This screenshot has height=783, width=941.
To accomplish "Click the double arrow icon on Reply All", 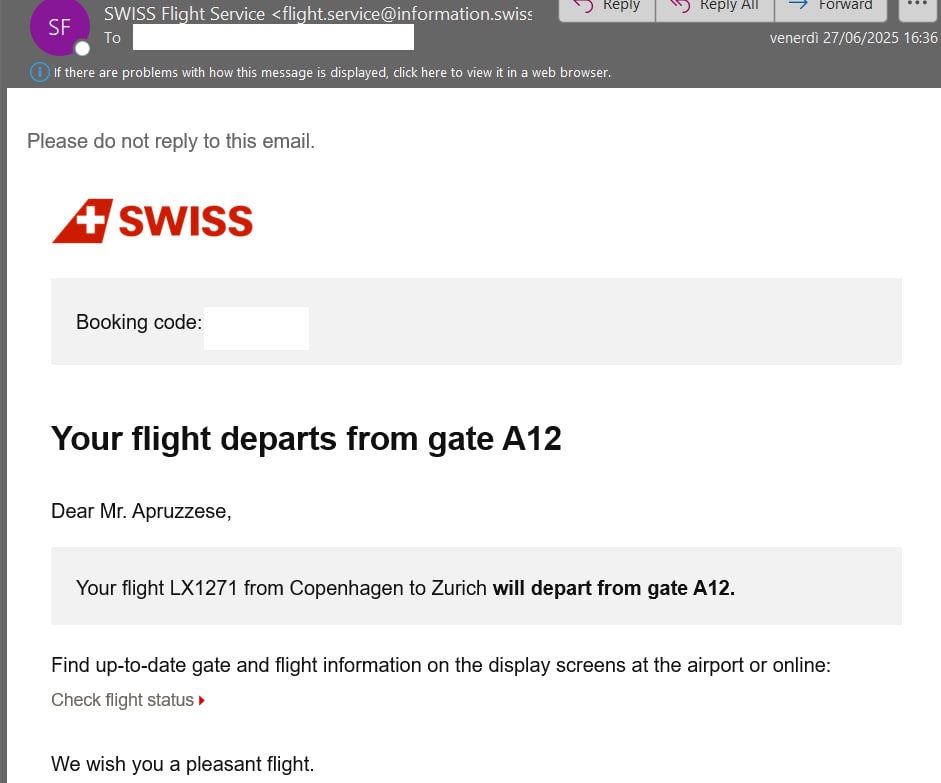I will [x=680, y=5].
